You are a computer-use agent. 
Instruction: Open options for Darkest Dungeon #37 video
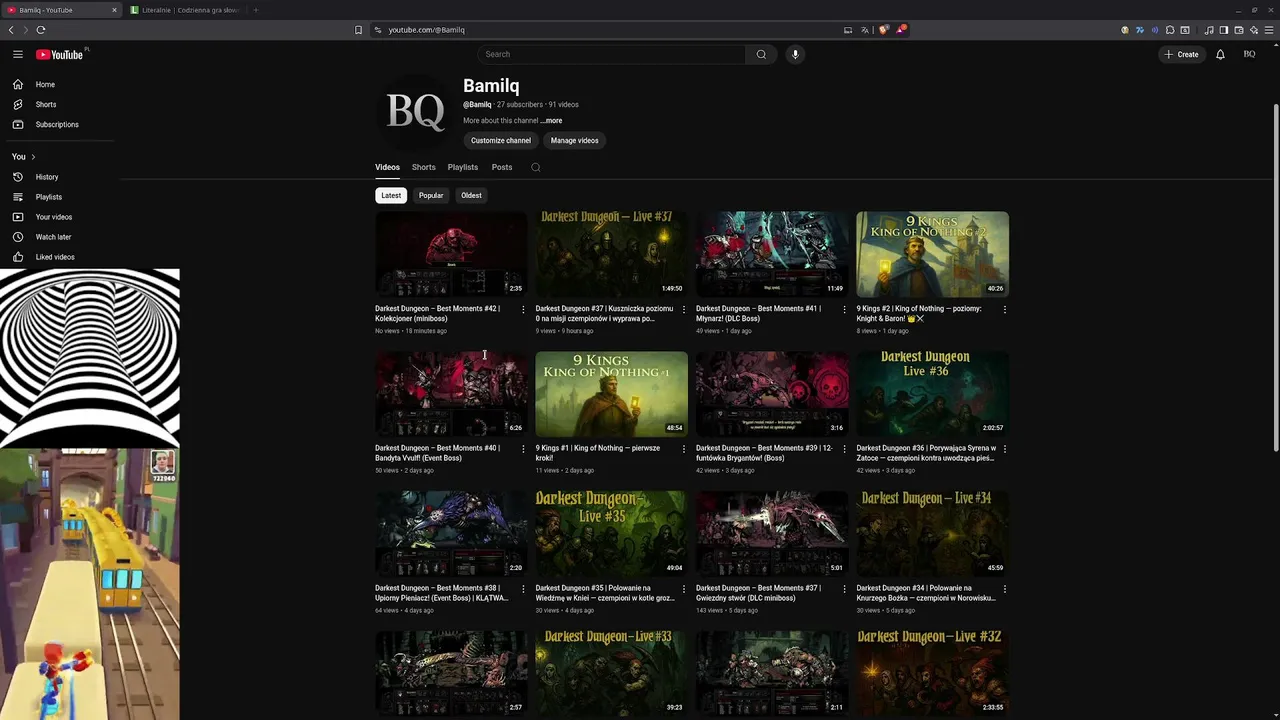tap(684, 309)
